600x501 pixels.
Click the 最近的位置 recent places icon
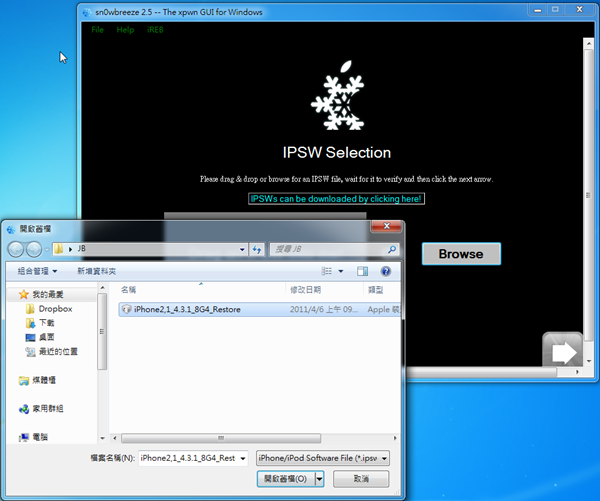click(x=30, y=351)
